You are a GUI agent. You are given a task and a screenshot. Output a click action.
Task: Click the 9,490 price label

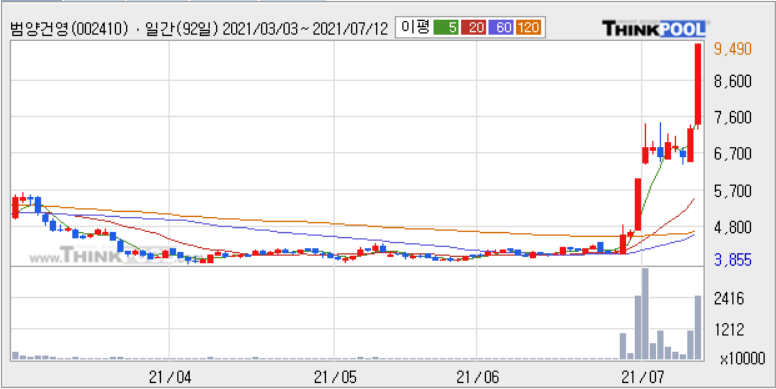[x=733, y=49]
